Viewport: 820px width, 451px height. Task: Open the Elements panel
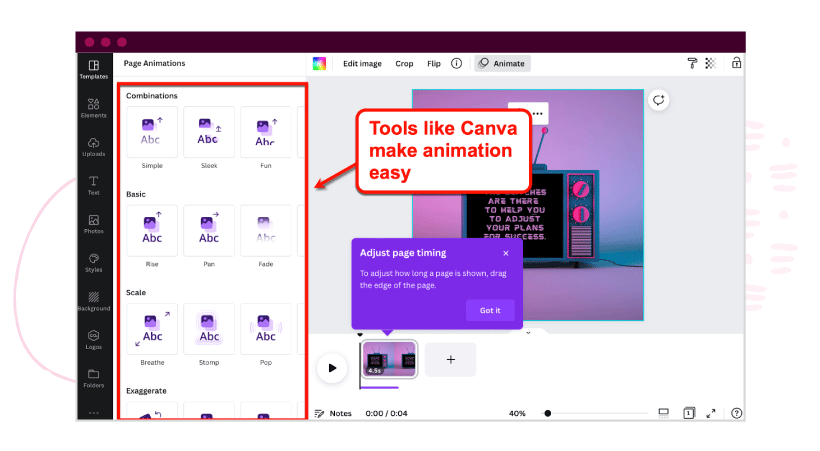click(93, 108)
